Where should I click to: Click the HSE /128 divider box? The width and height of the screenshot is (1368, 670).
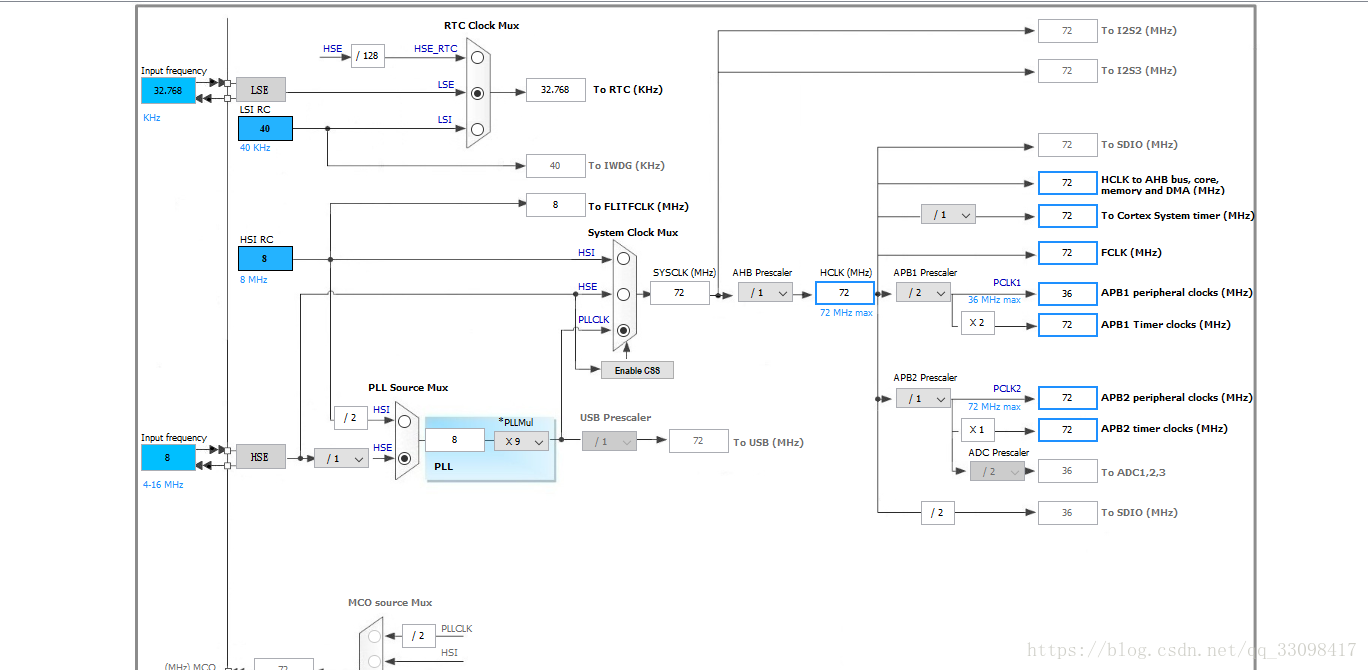367,56
